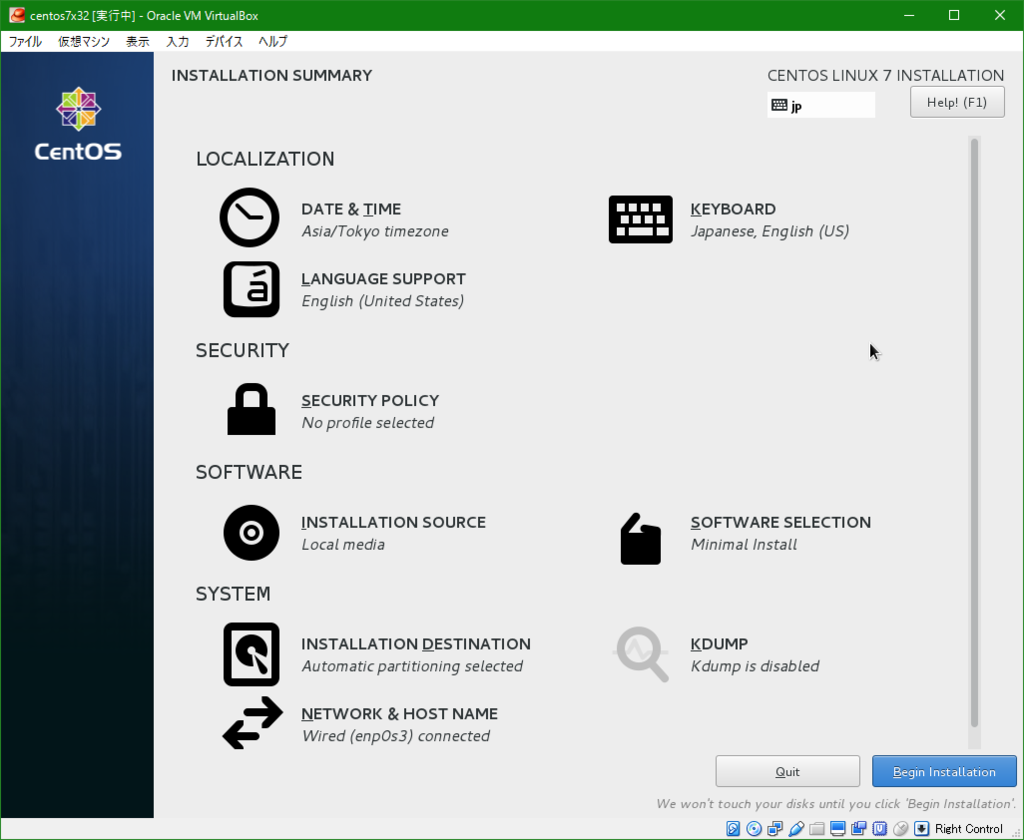Open INSTALLATION SOURCE label

pos(393,523)
